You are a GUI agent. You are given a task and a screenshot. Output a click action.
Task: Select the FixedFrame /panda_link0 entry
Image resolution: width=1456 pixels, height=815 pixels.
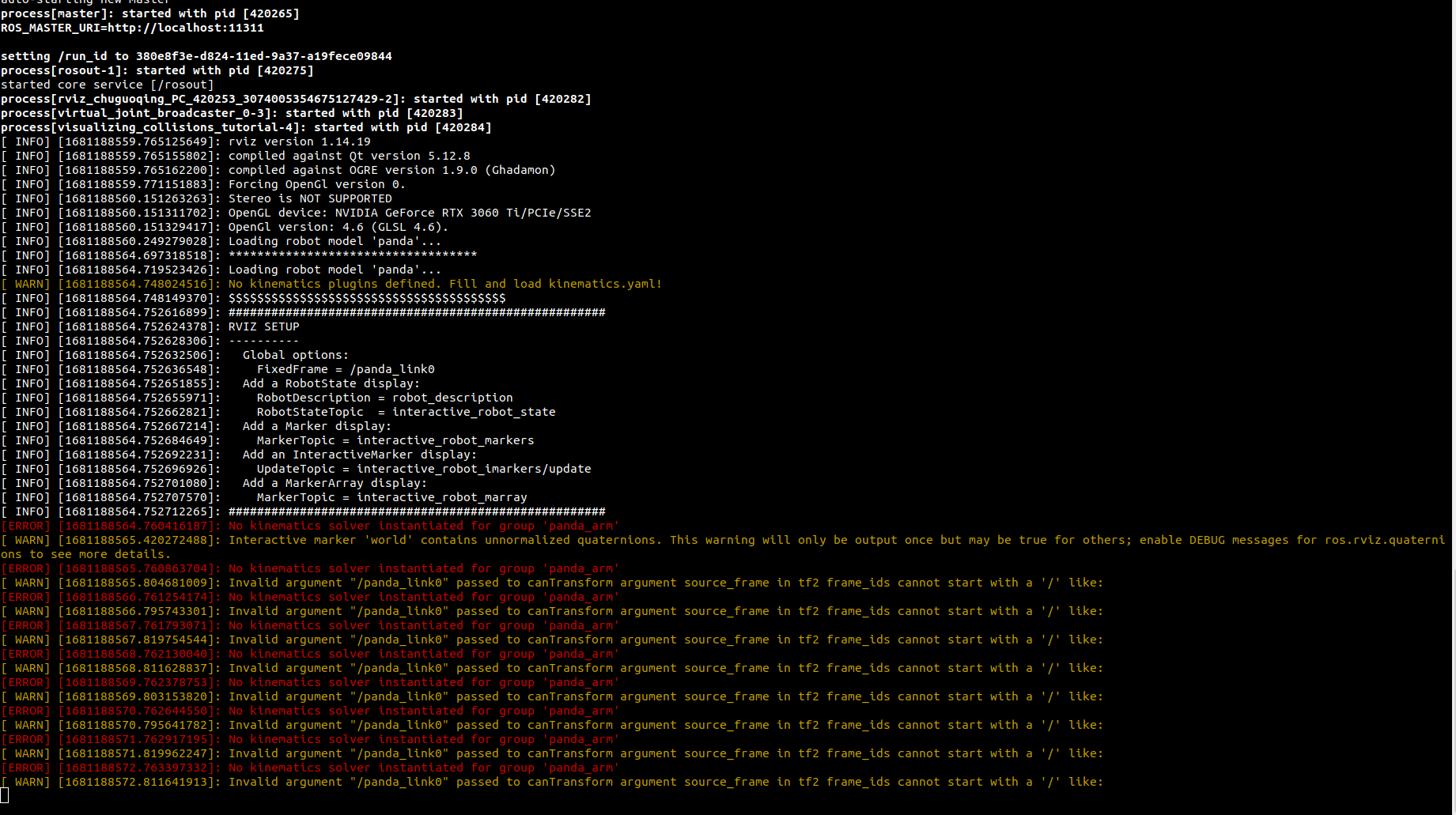click(x=348, y=368)
